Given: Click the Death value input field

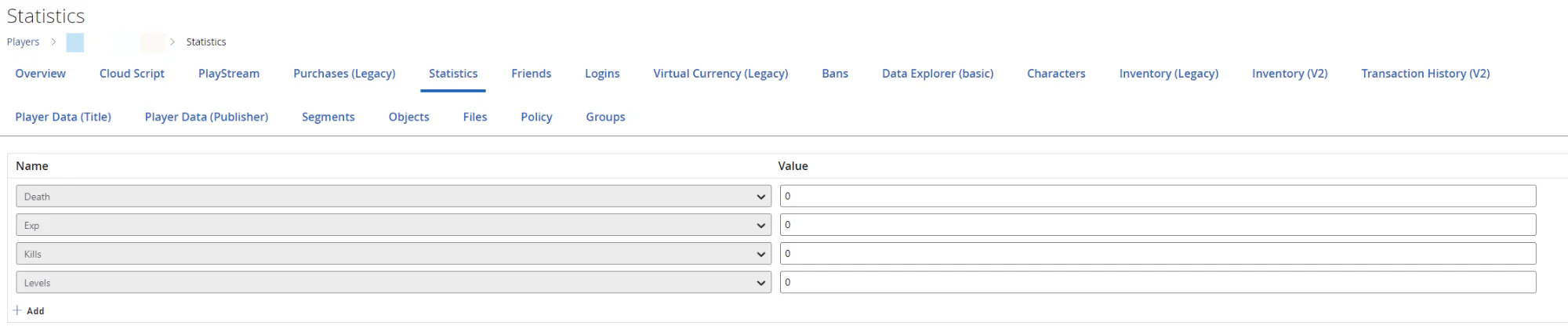Looking at the screenshot, I should pyautogui.click(x=1157, y=197).
